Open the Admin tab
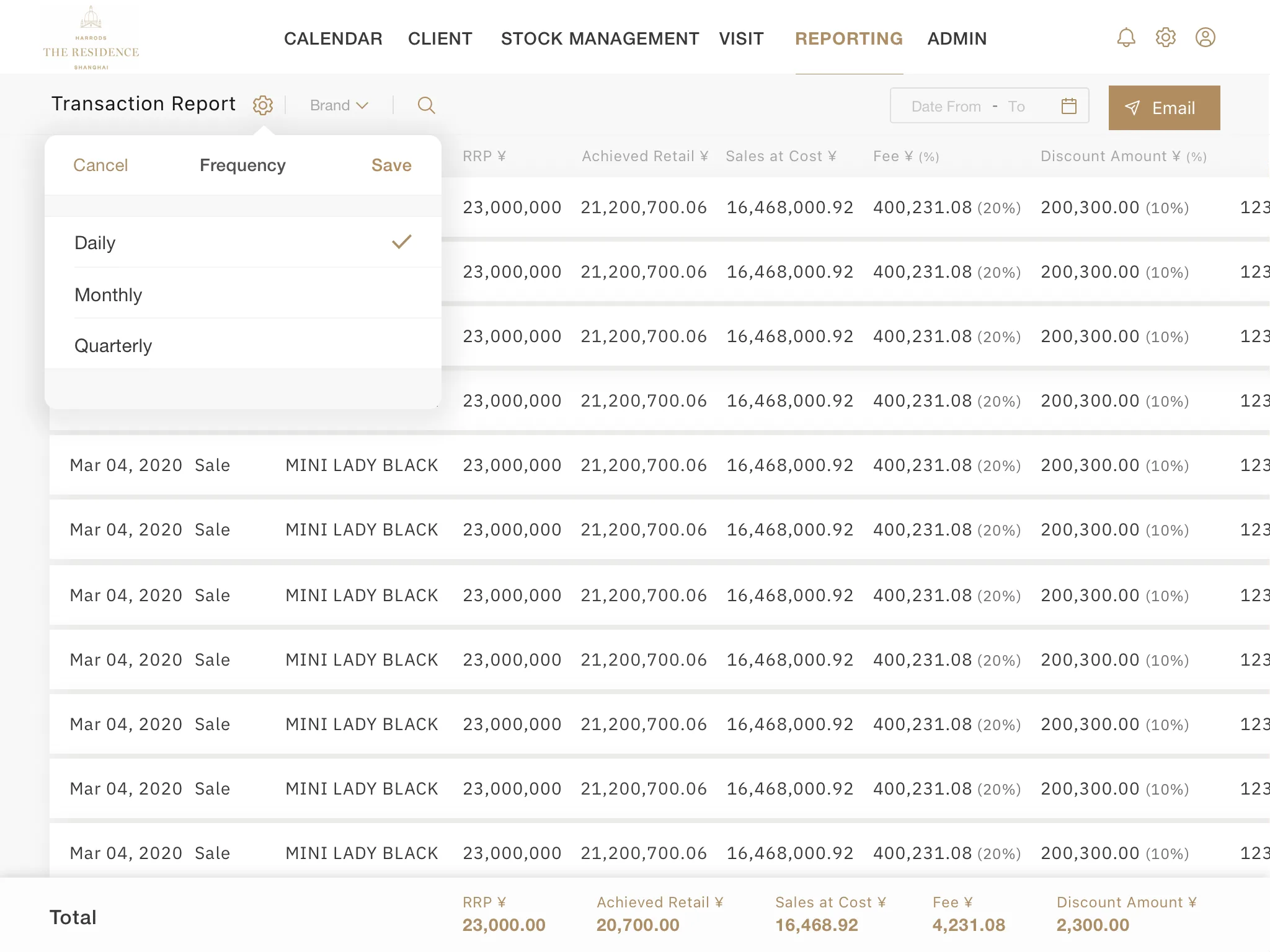The width and height of the screenshot is (1270, 952). click(x=957, y=38)
